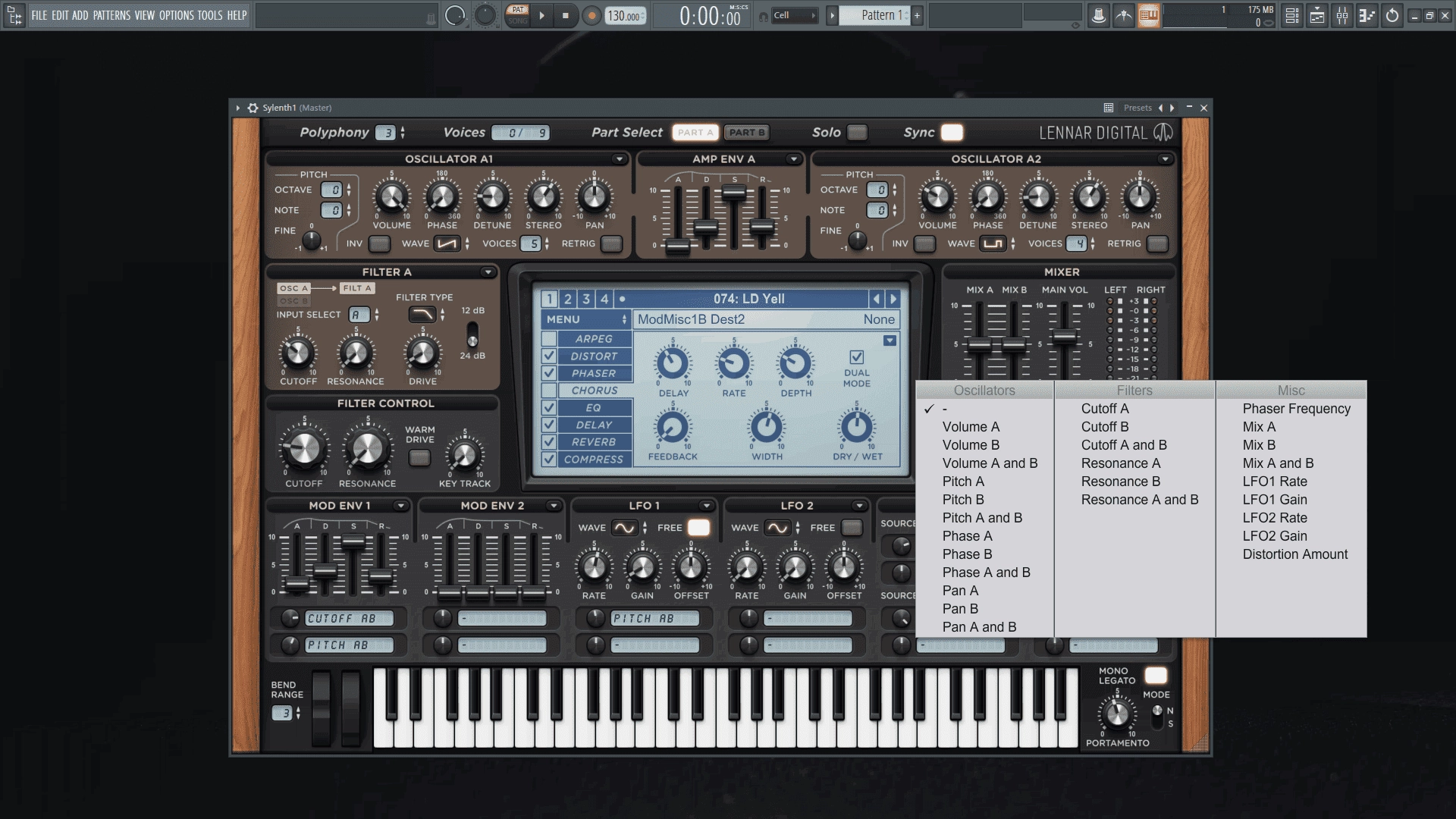Open the FL Studio browser tree icon

14,15
